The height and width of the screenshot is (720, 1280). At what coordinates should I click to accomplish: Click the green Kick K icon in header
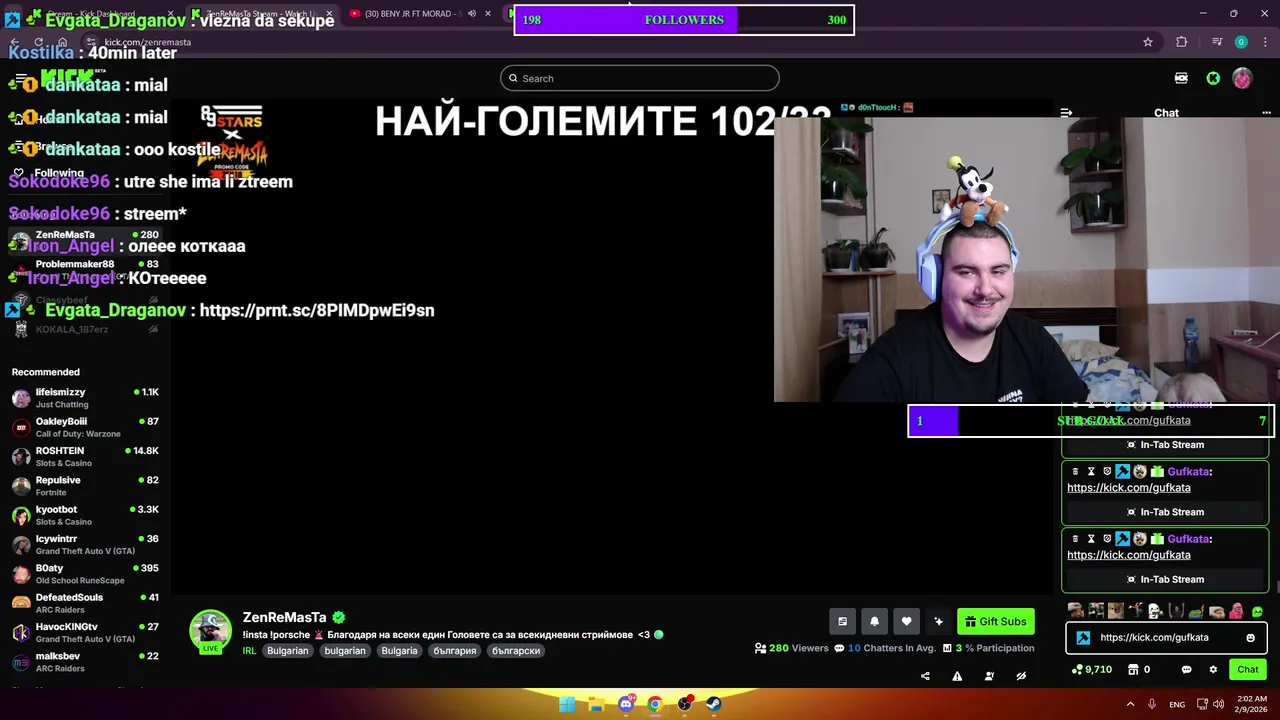click(x=1213, y=78)
